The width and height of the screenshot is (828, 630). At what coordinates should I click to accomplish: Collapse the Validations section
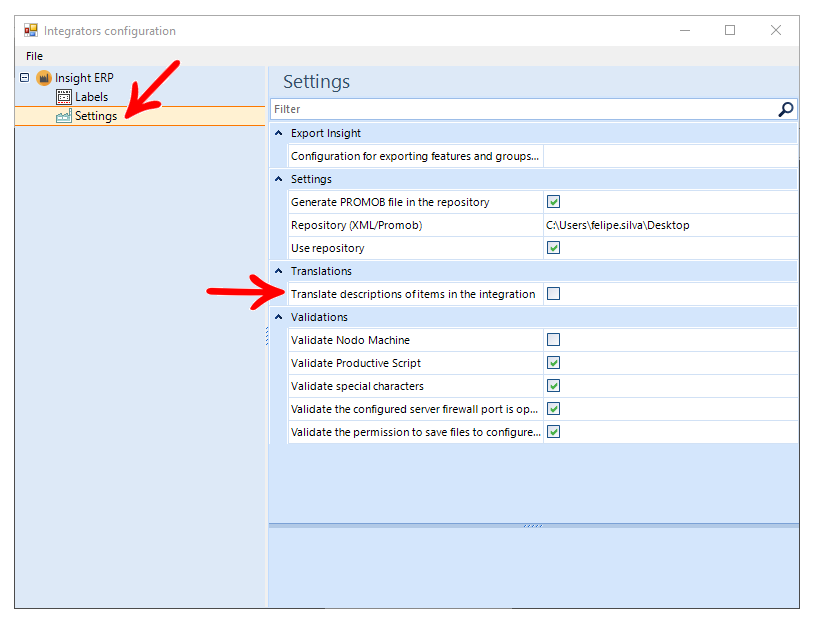[x=278, y=317]
